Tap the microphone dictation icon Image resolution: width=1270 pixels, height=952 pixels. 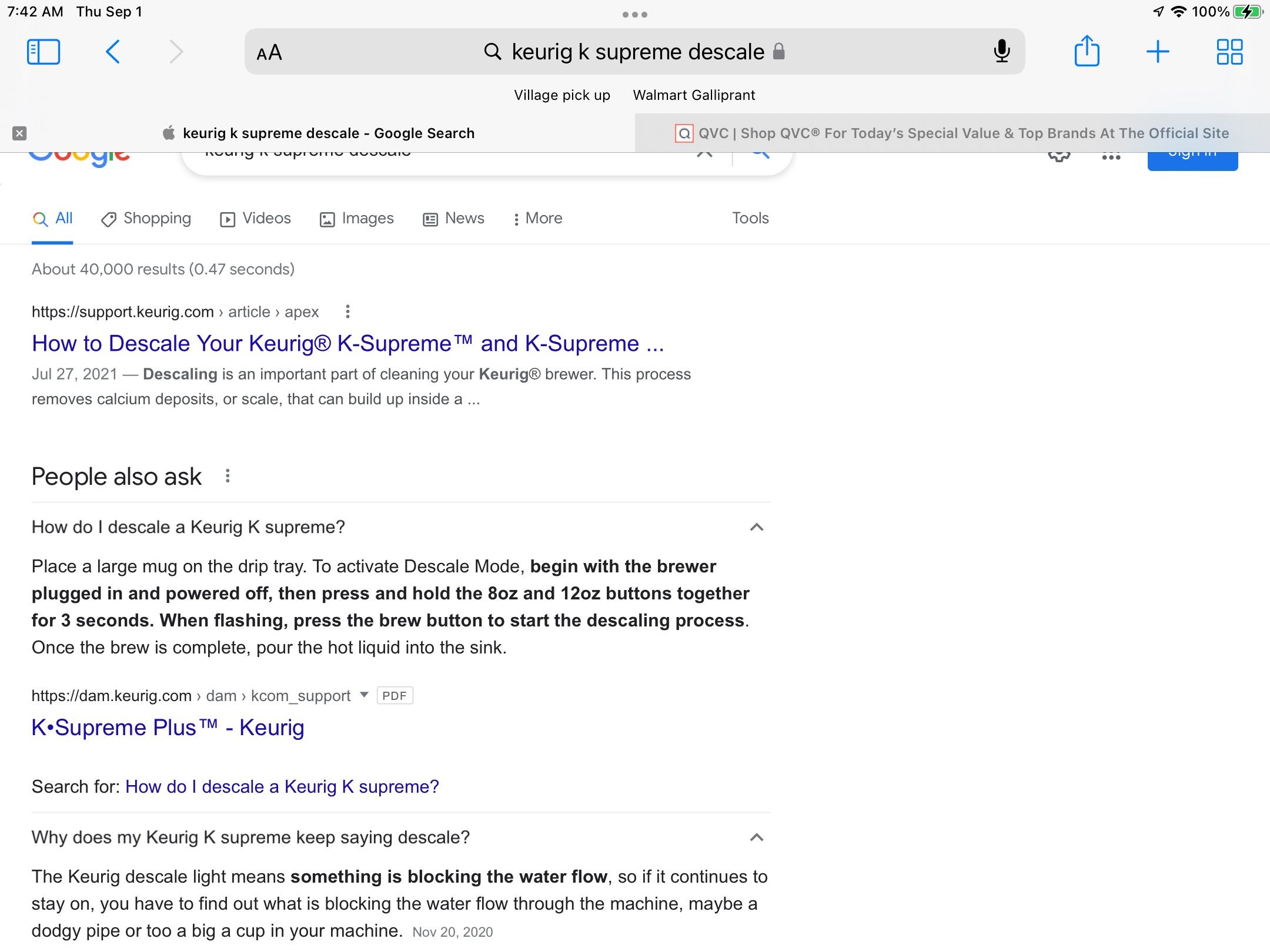1001,52
